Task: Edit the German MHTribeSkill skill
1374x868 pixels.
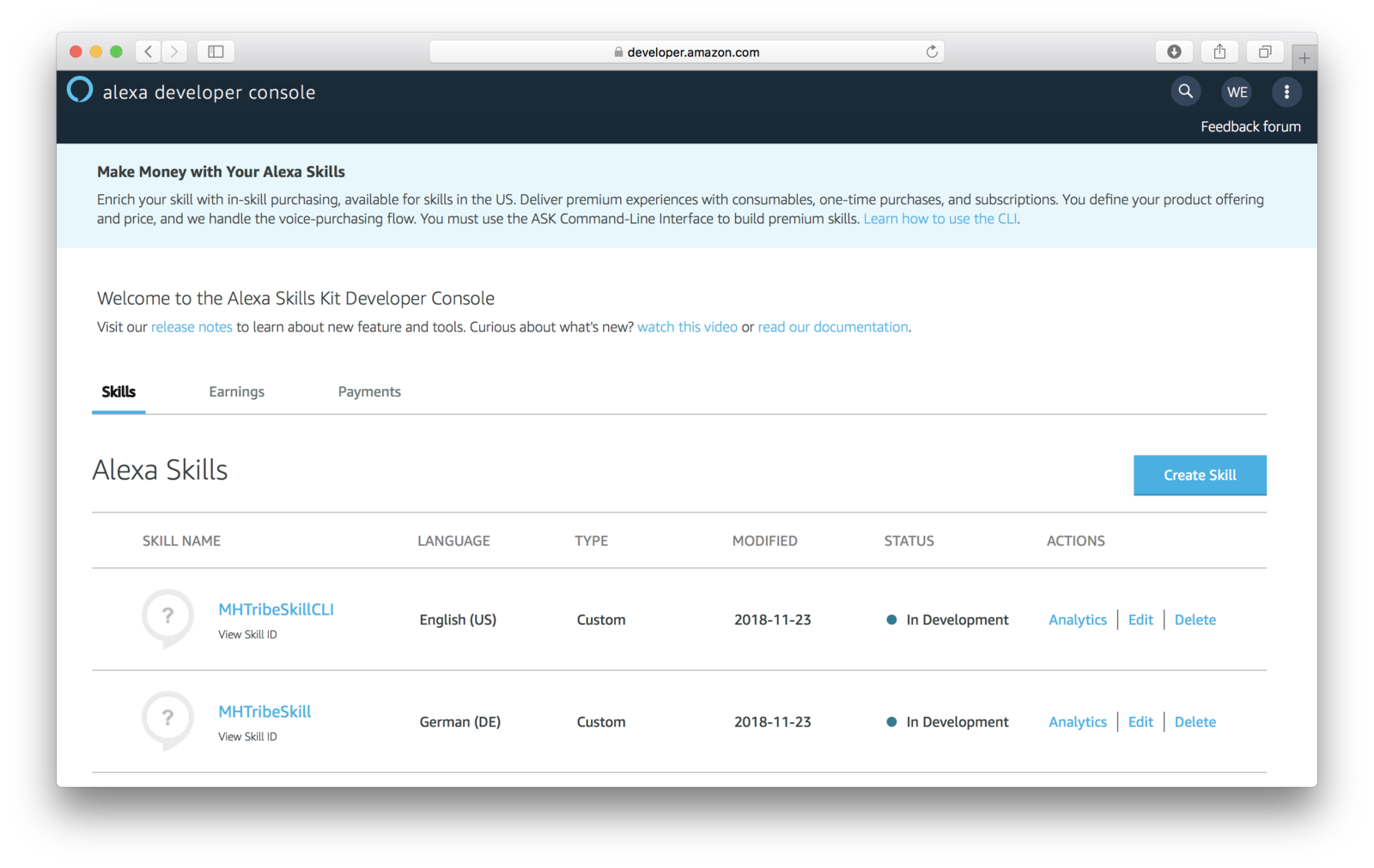Action: tap(1140, 722)
